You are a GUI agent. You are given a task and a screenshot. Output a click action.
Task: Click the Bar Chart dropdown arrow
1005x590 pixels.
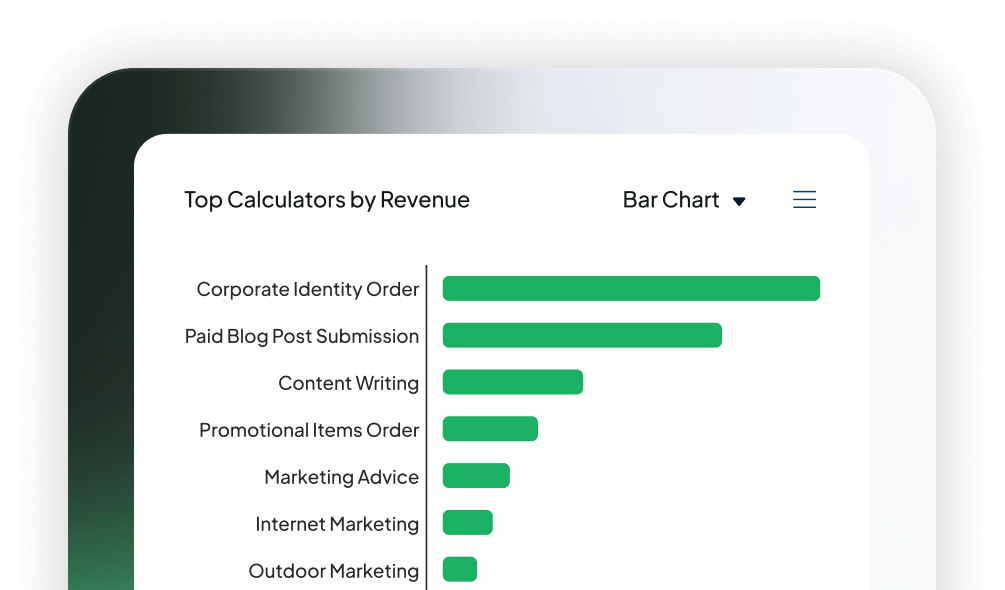[739, 201]
